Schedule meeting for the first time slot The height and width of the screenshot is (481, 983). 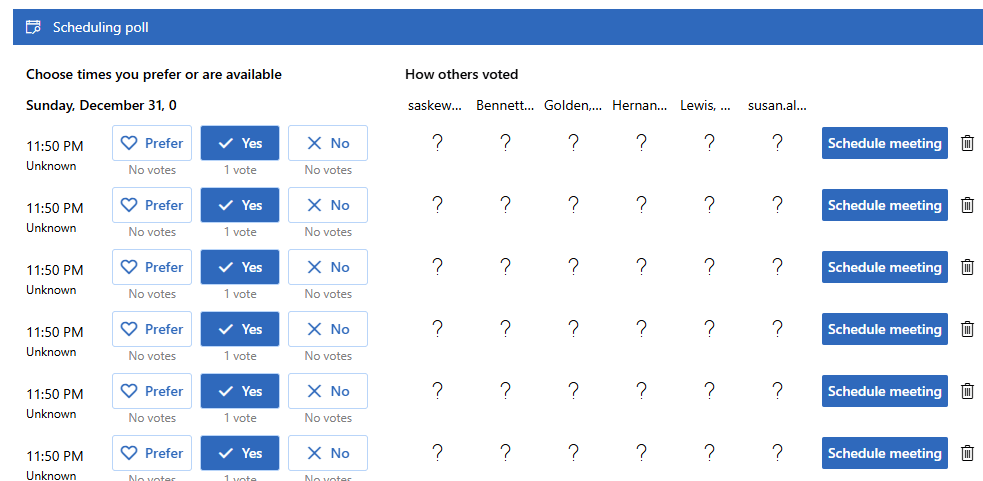point(884,143)
